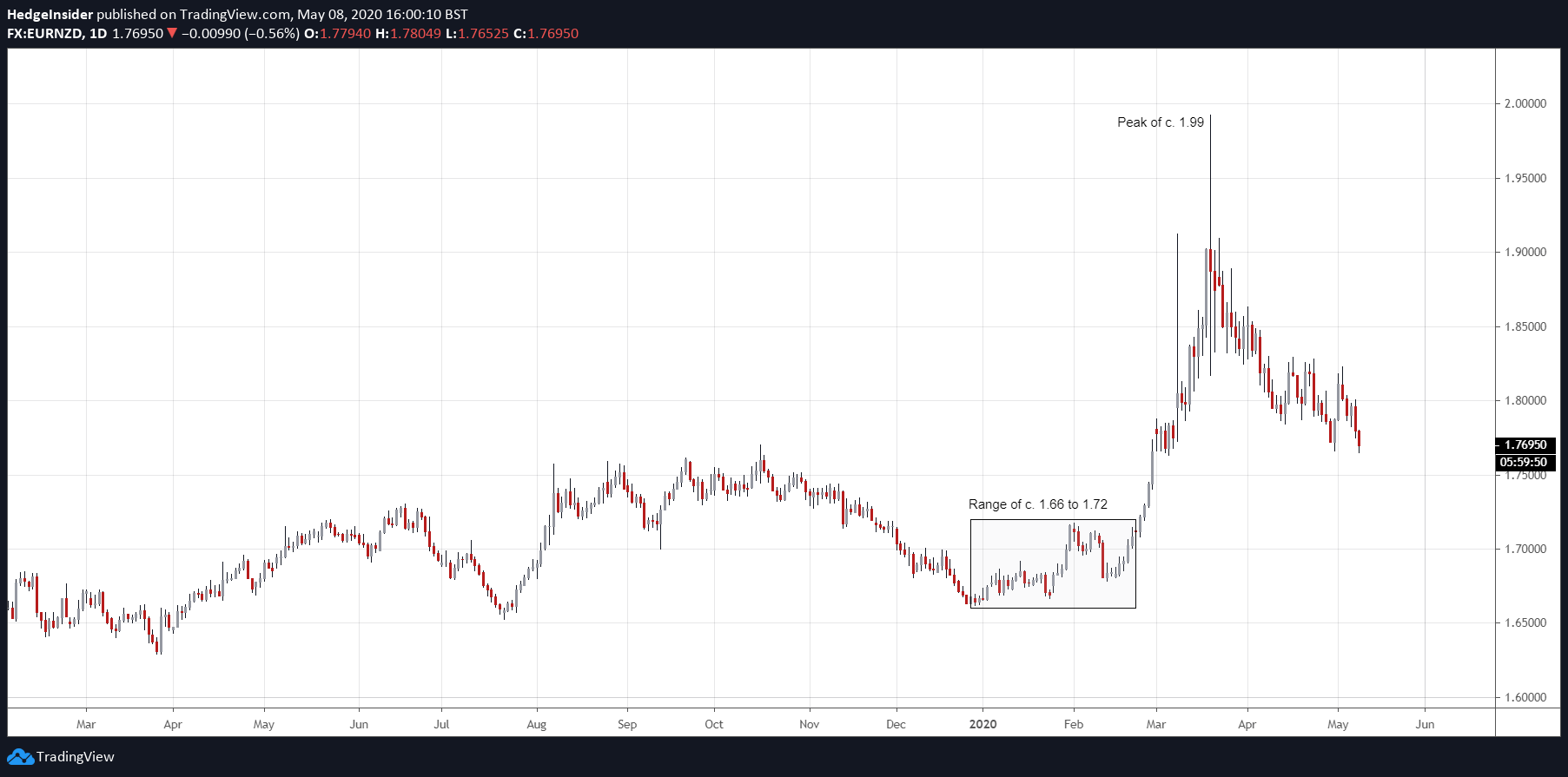This screenshot has height=777, width=1568.
Task: Click the Jun label at far right of time axis
Action: pos(1425,724)
